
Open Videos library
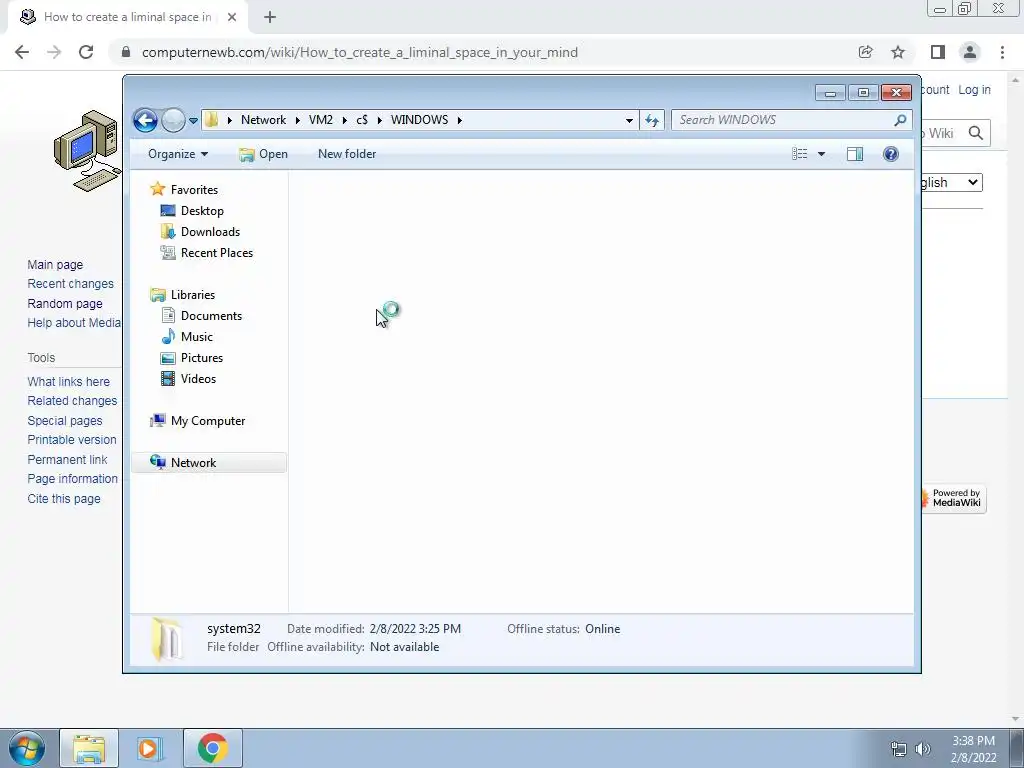(198, 379)
